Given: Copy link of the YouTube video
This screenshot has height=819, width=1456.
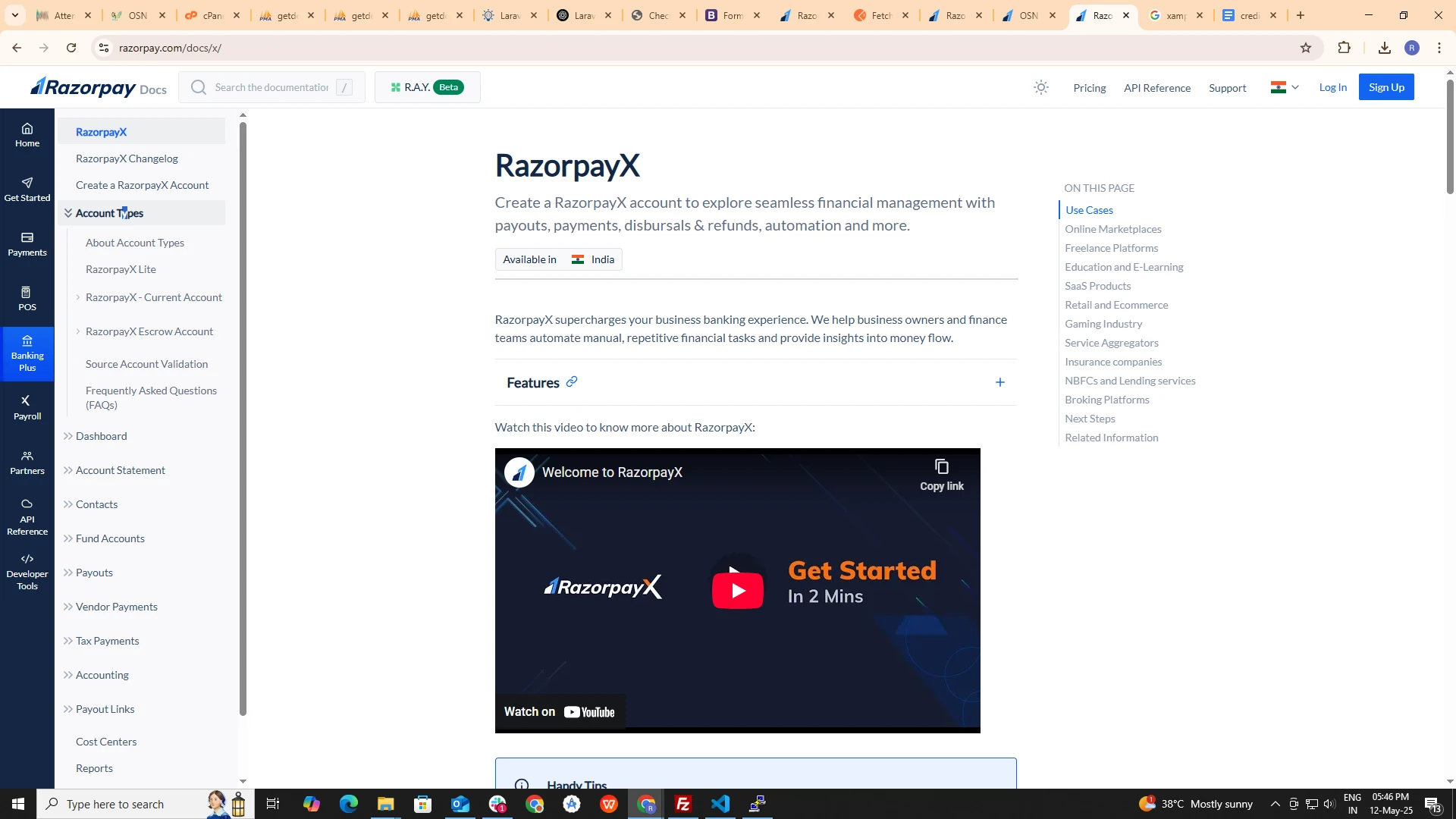Looking at the screenshot, I should [942, 475].
